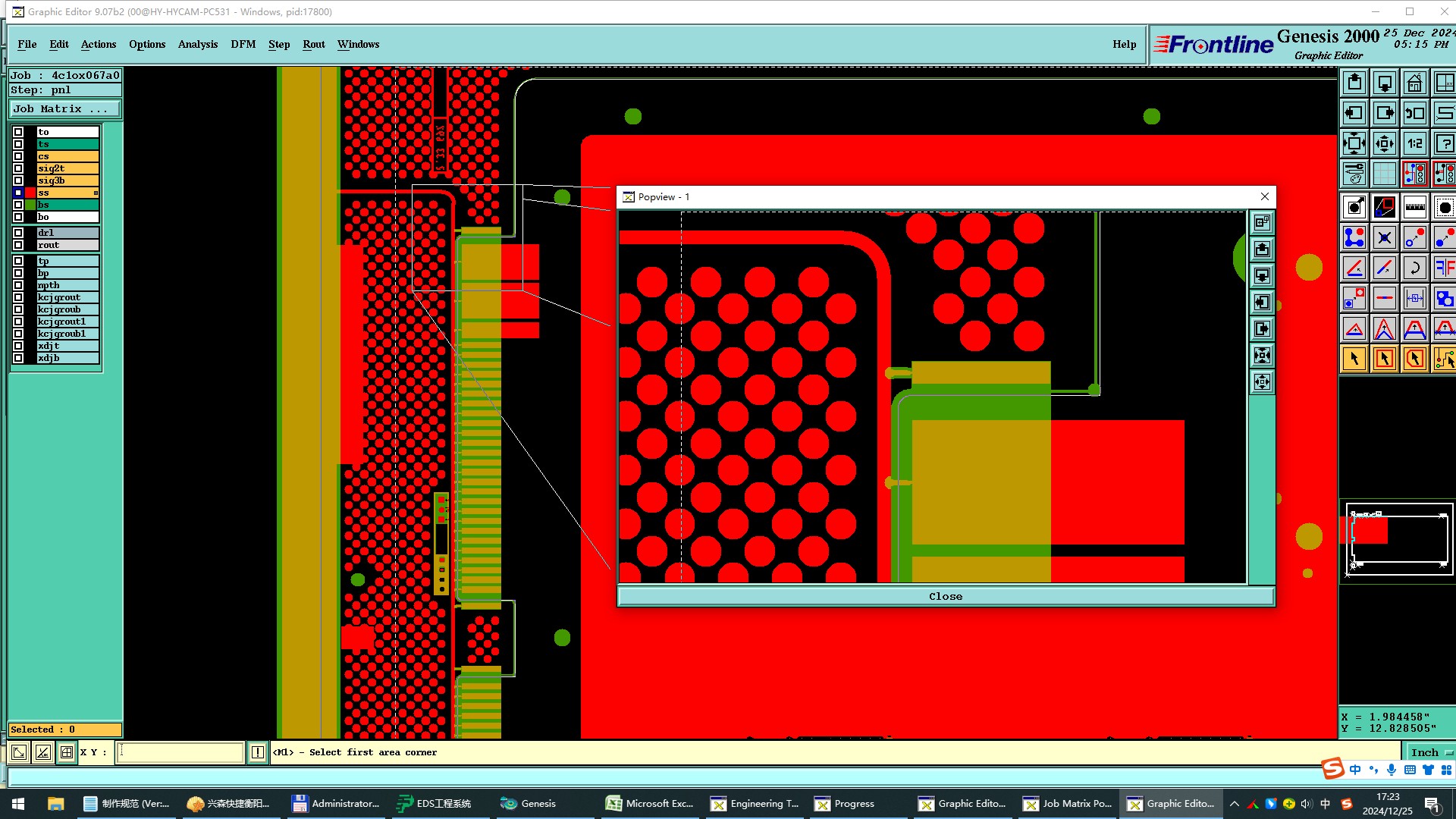This screenshot has width=1456, height=819.
Task: Click the delete intersection X icon
Action: (1385, 238)
